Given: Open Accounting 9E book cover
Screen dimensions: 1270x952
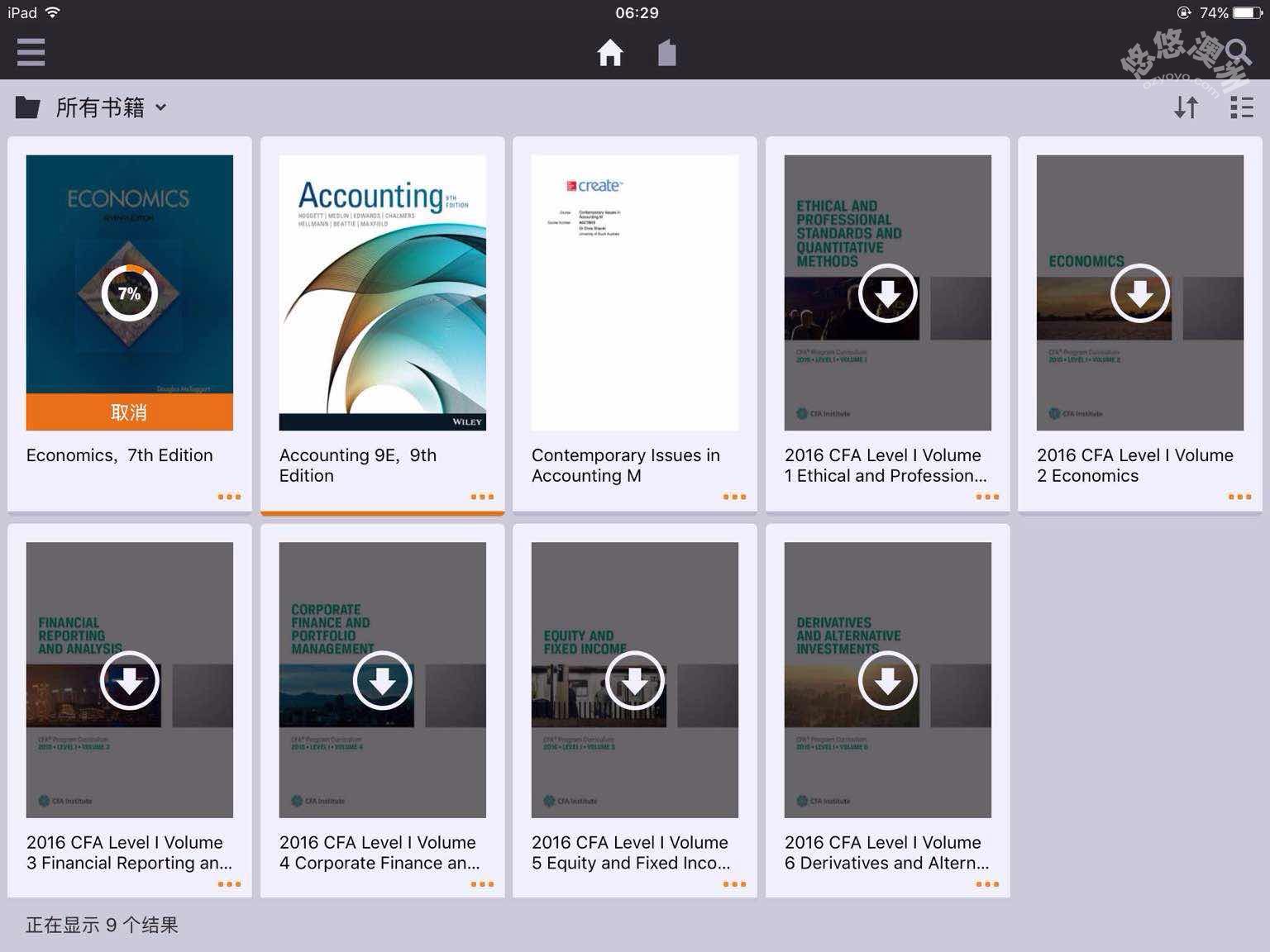Looking at the screenshot, I should [382, 293].
